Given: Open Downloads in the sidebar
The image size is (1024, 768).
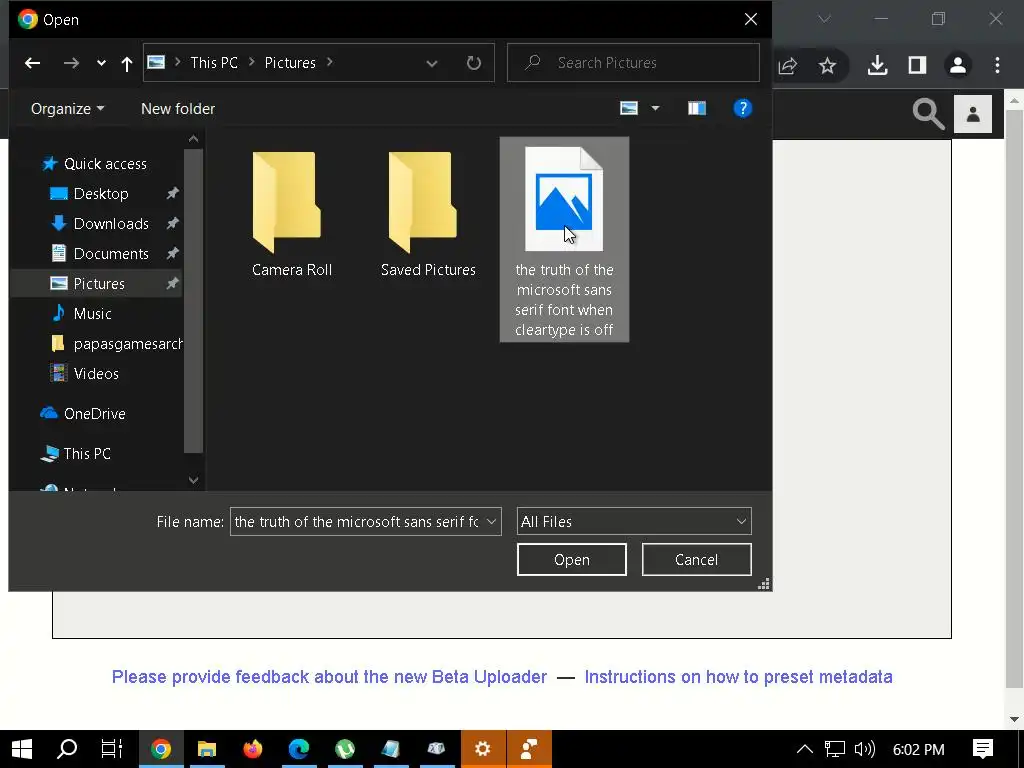Looking at the screenshot, I should point(111,224).
